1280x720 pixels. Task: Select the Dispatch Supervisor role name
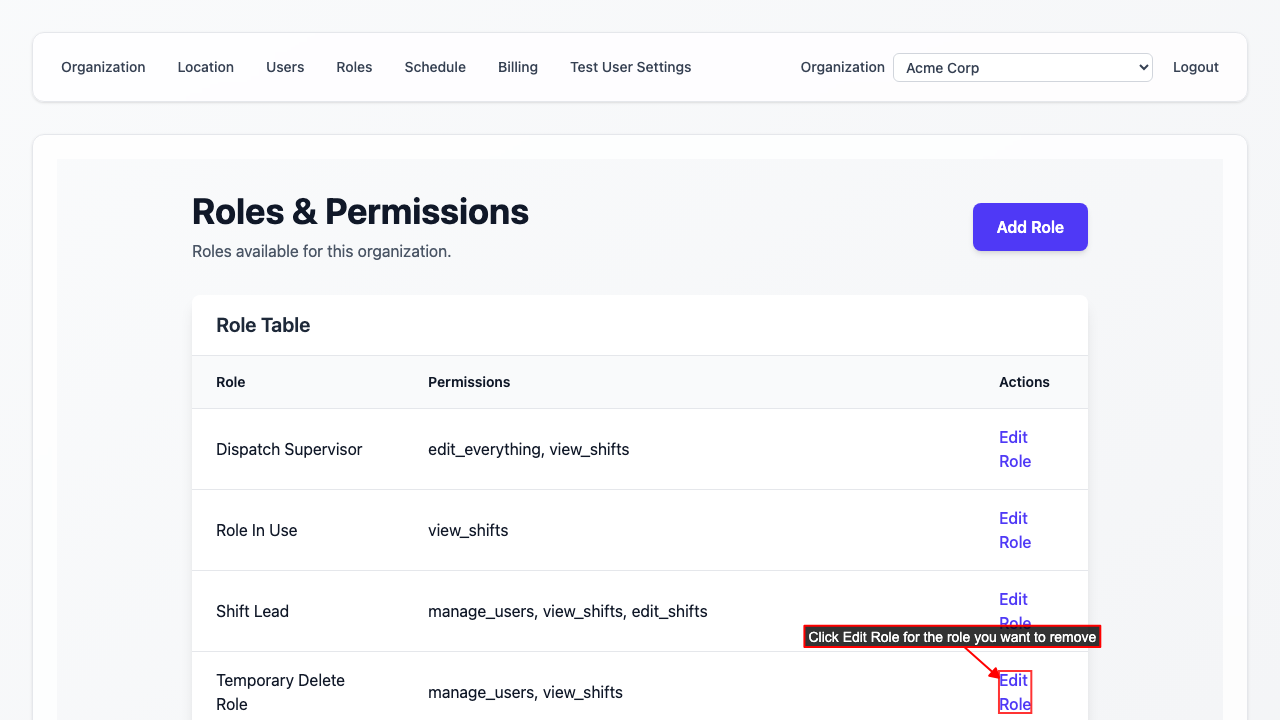click(289, 449)
